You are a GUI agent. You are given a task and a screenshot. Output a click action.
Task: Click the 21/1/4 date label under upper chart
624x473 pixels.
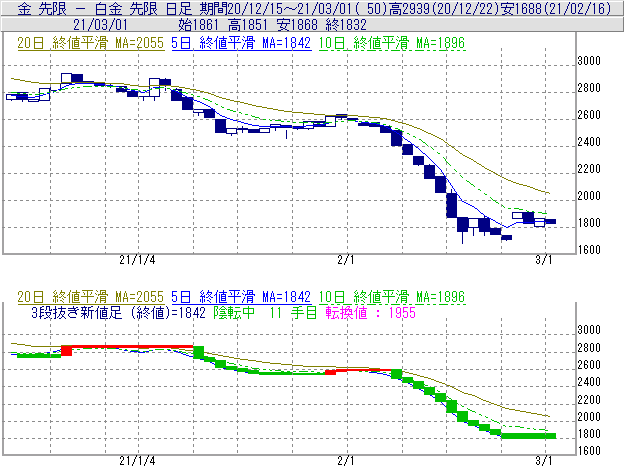[x=137, y=260]
